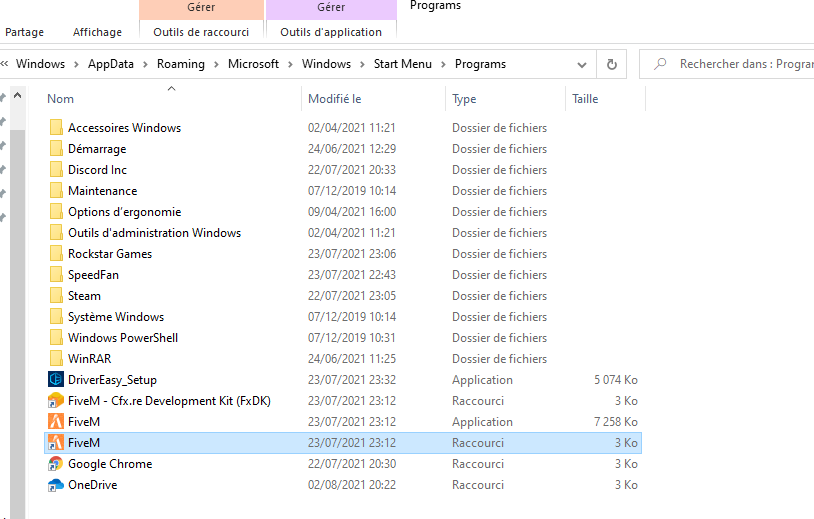Click the WinRAR folder icon

pos(56,359)
